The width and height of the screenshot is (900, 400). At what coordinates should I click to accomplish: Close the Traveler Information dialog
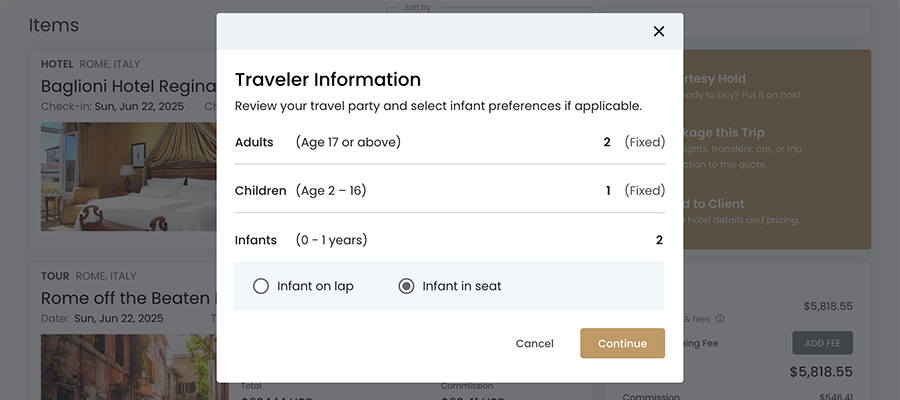659,31
